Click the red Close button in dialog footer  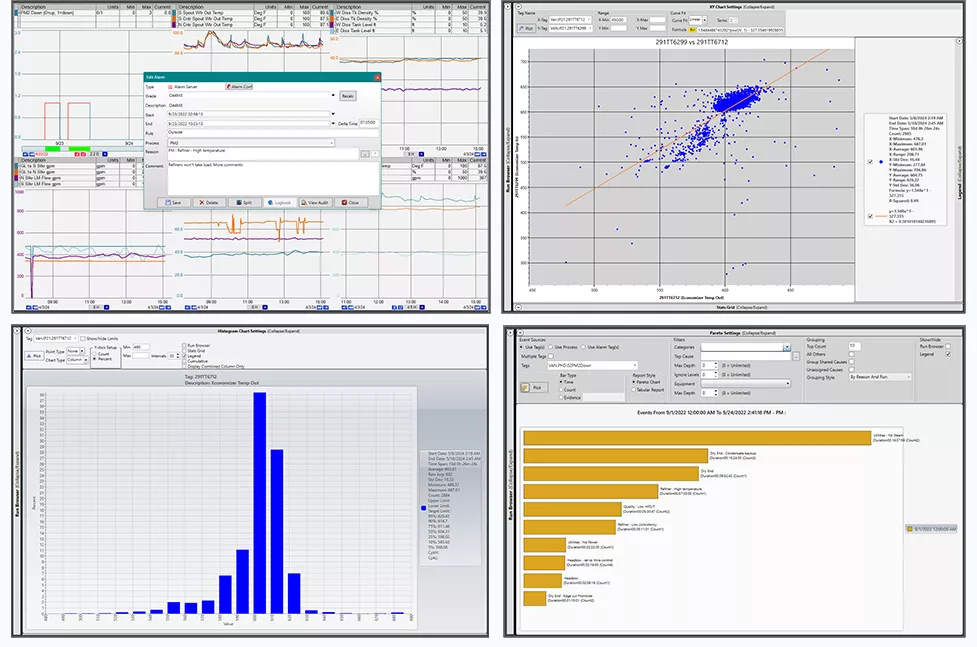click(350, 203)
